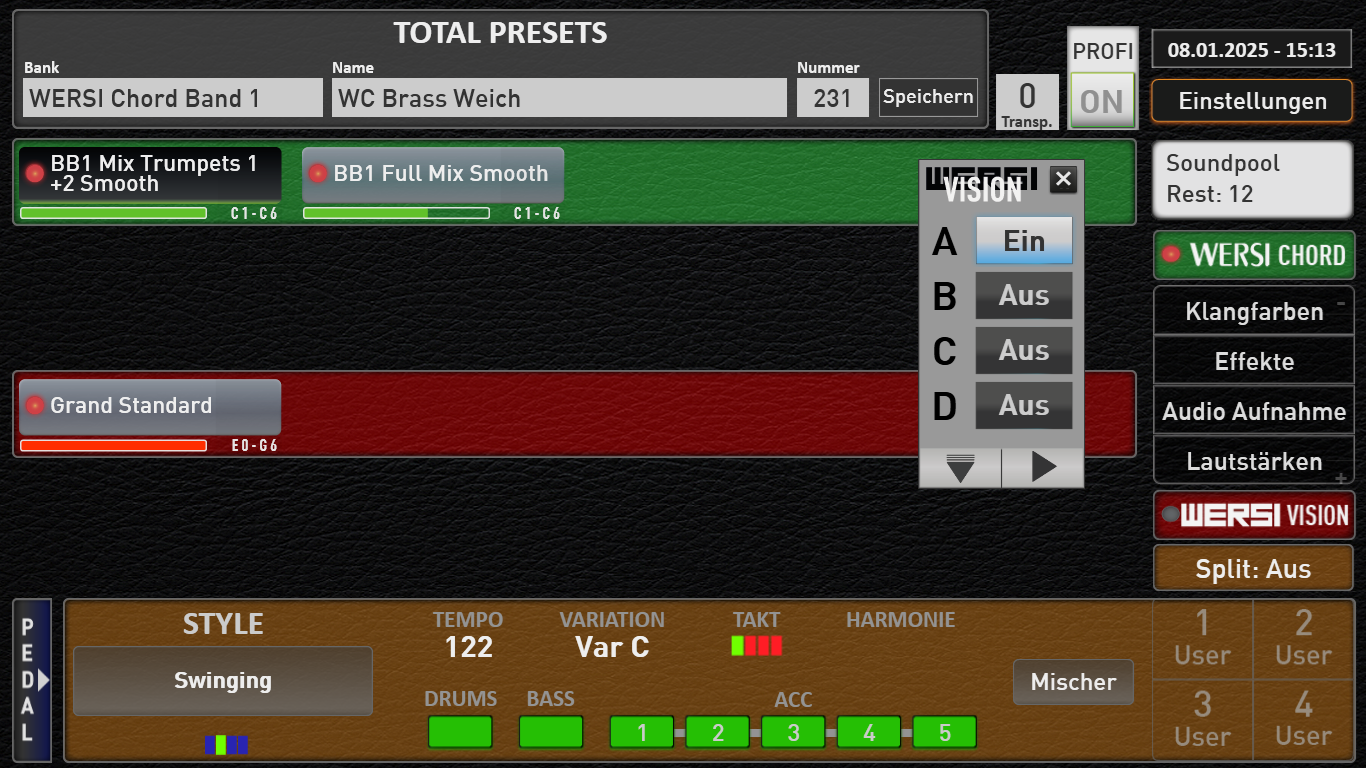The height and width of the screenshot is (768, 1366).
Task: Select BB1 Full Mix Smooth sound
Action: coord(433,174)
